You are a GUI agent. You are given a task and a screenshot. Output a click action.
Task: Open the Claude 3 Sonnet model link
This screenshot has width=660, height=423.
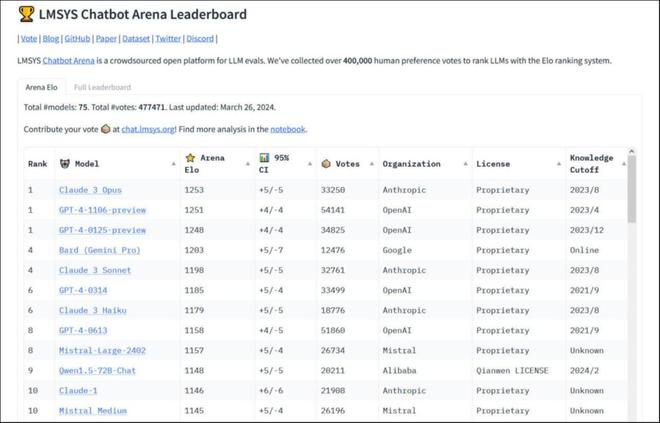(x=95, y=270)
